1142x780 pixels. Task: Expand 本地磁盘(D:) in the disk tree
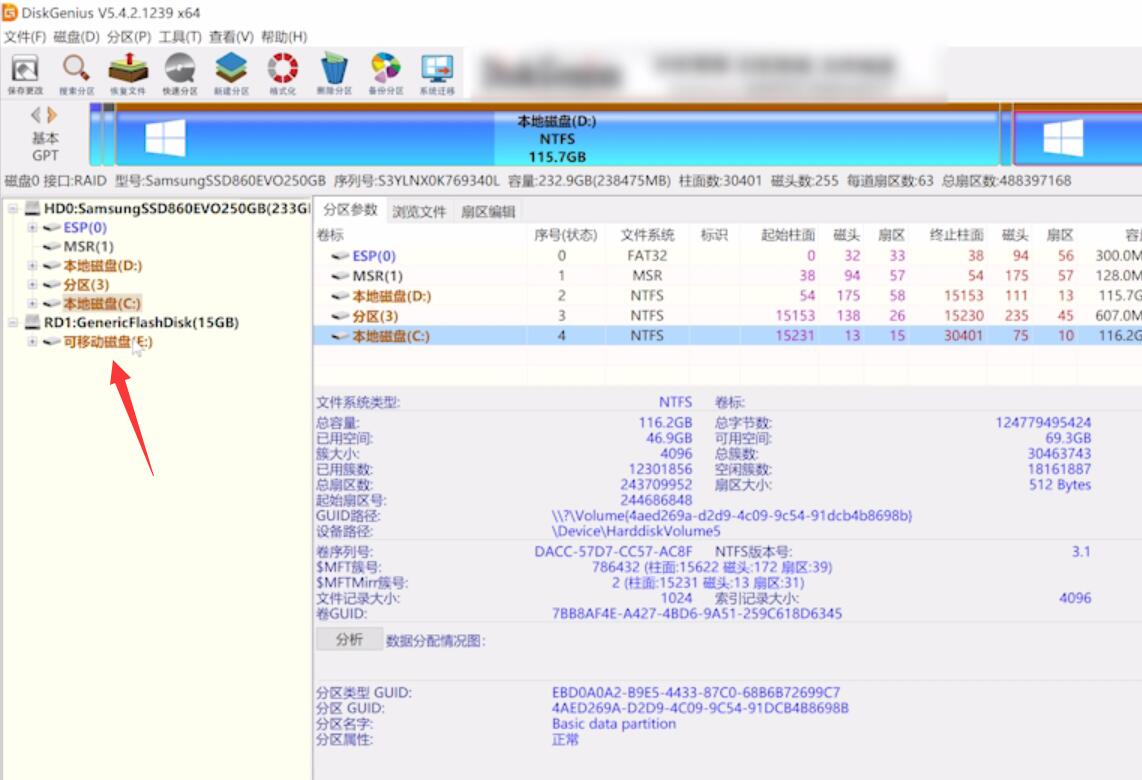[32, 265]
